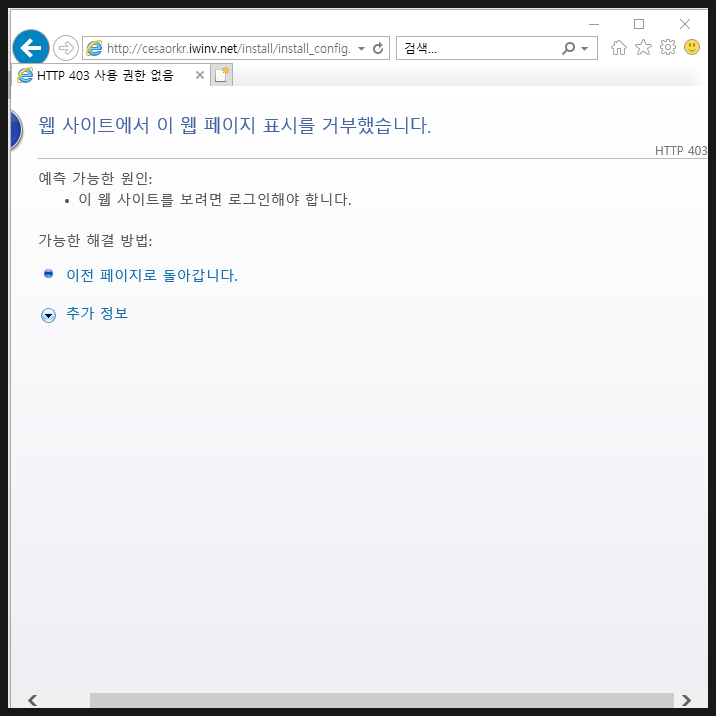Viewport: 716px width, 716px height.
Task: Maximize the browser window
Action: click(639, 24)
